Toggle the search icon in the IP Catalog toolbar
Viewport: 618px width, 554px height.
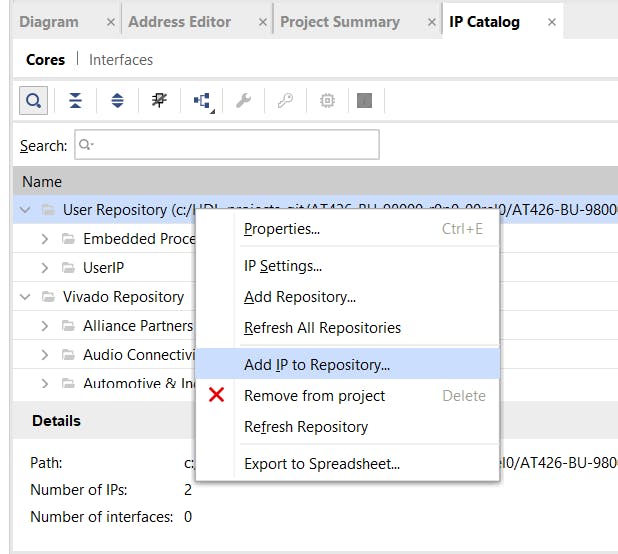point(34,101)
